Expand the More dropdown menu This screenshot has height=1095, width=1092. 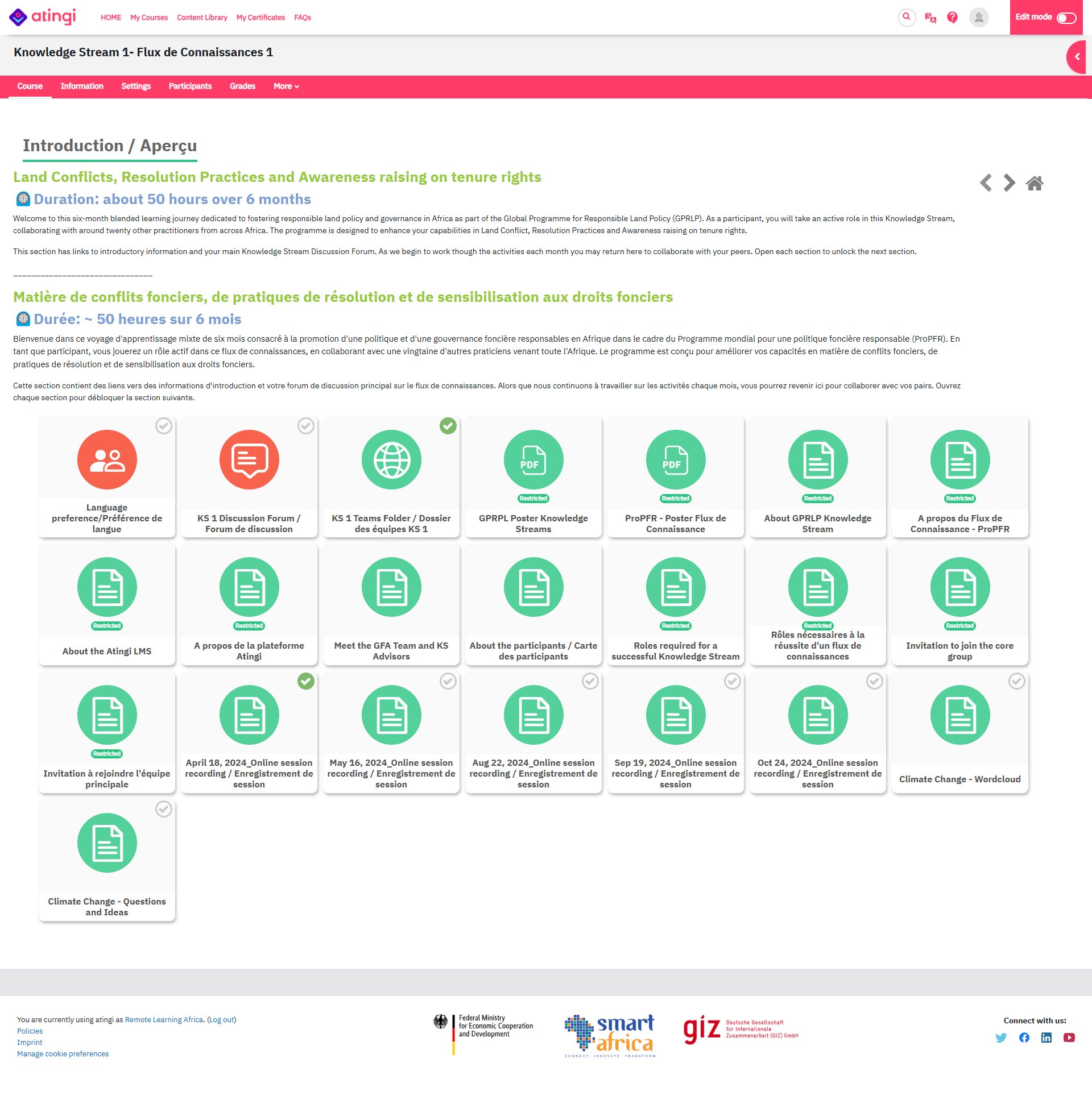tap(286, 86)
